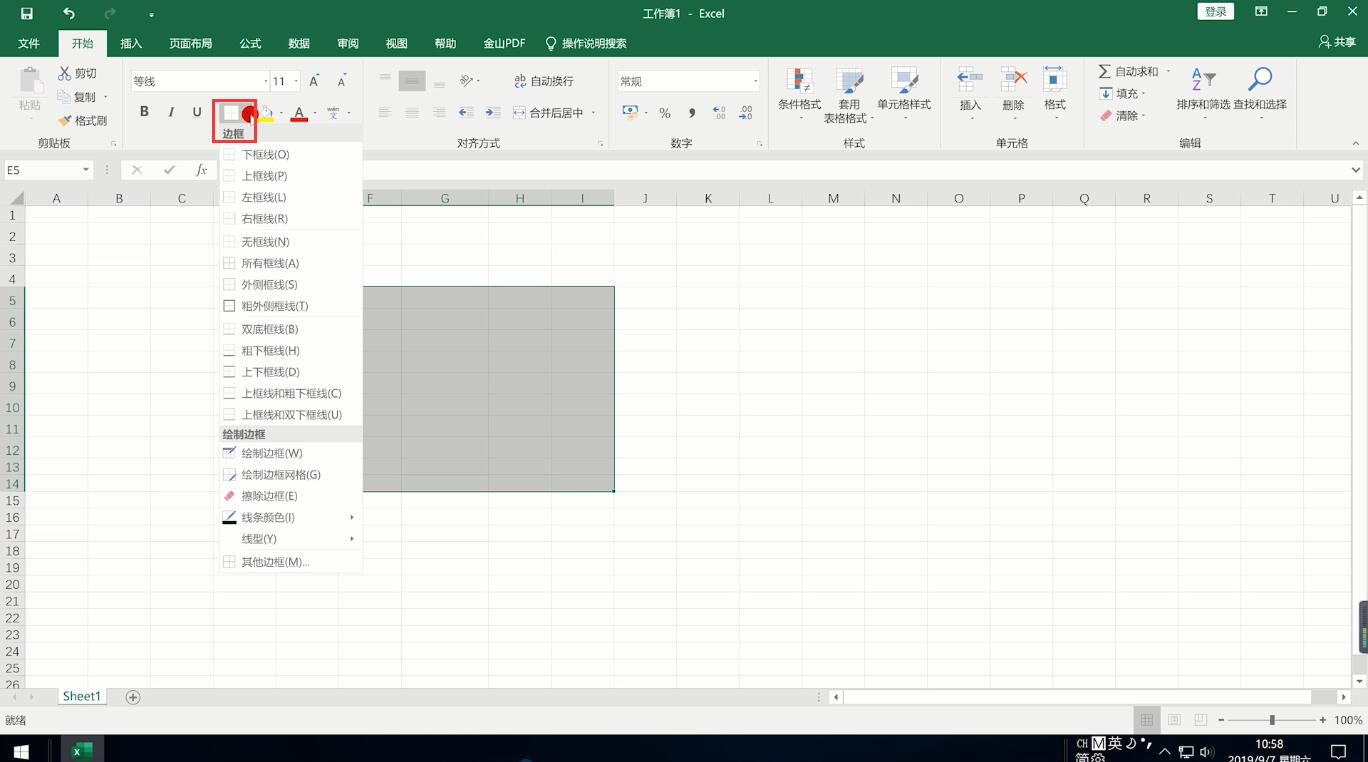The height and width of the screenshot is (762, 1368).
Task: Click Find and Select (查找和选择)
Action: (1260, 92)
